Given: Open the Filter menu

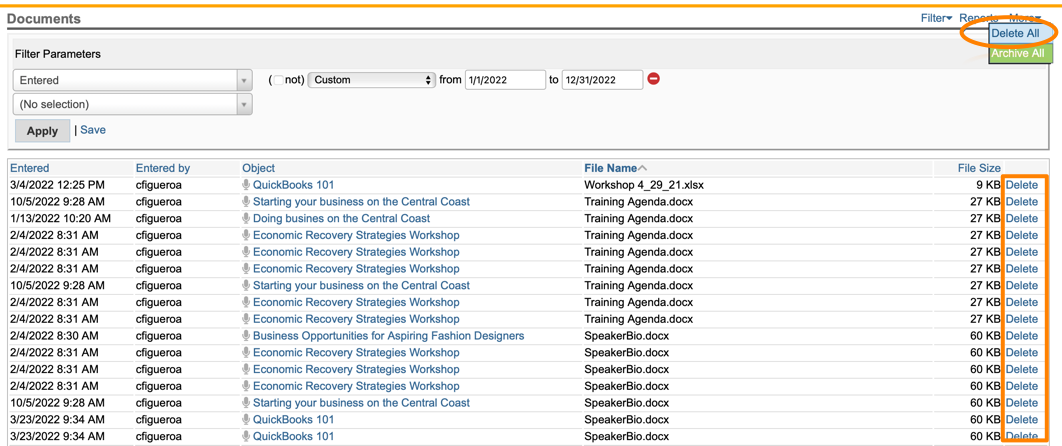Looking at the screenshot, I should tap(935, 18).
